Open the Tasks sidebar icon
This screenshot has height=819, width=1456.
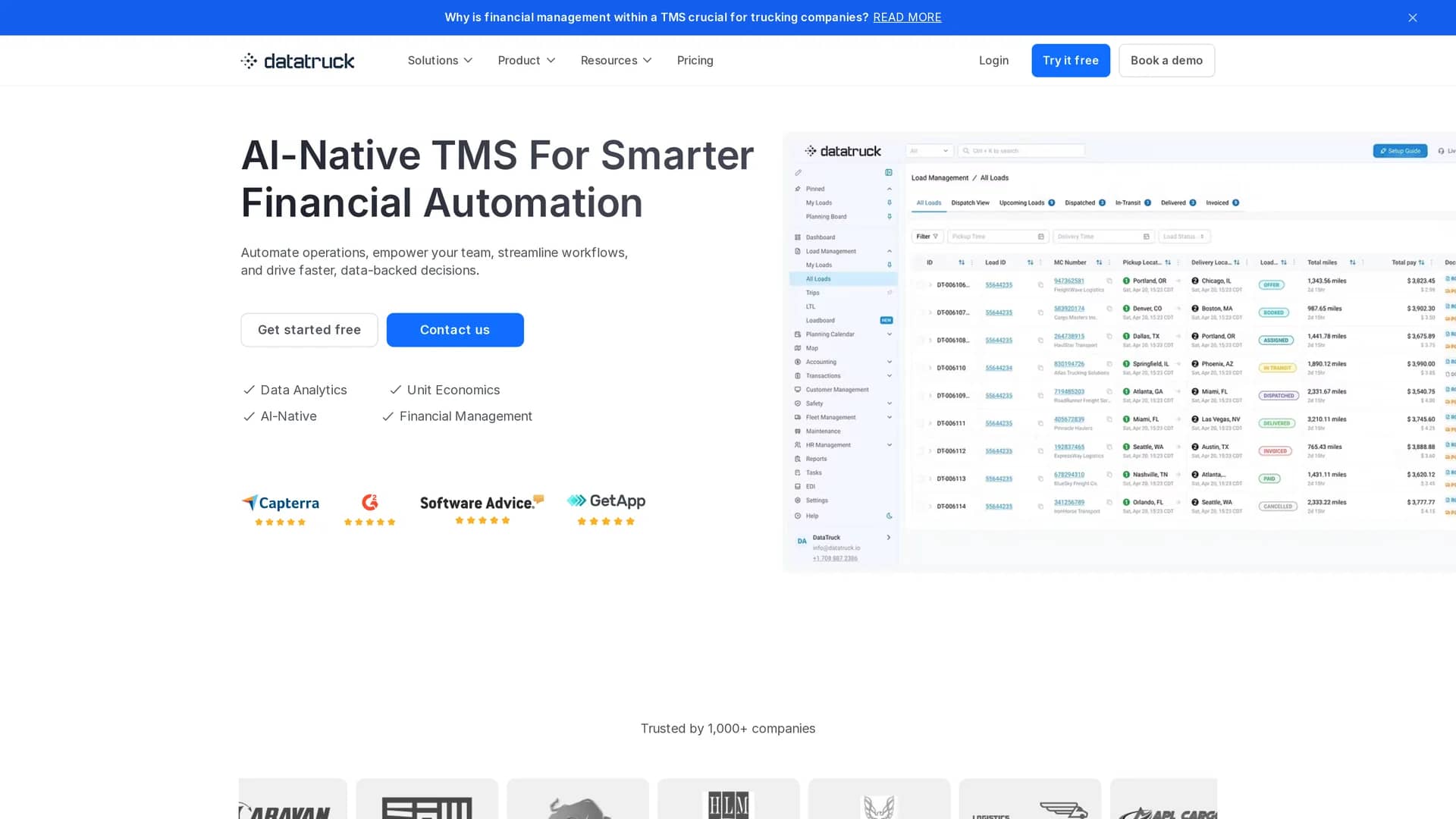(x=798, y=472)
